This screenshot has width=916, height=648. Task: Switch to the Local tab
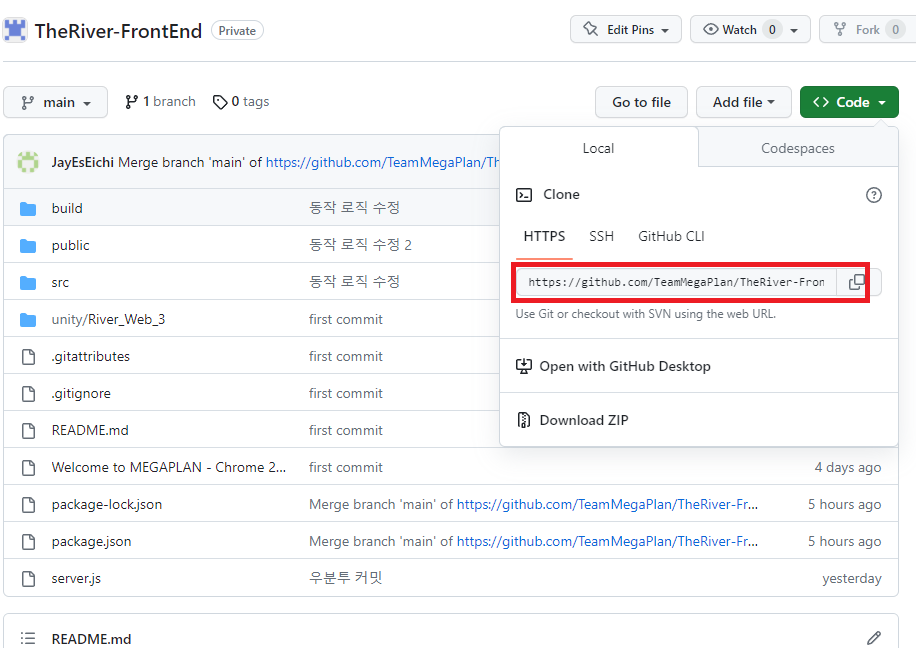point(599,148)
